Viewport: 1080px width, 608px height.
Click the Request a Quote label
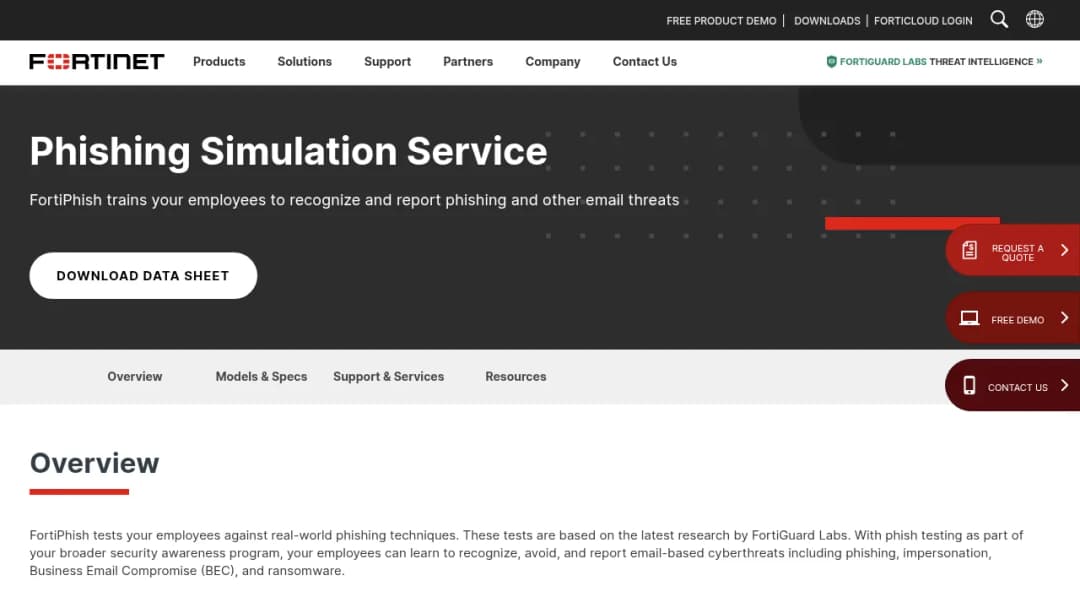click(x=1017, y=253)
